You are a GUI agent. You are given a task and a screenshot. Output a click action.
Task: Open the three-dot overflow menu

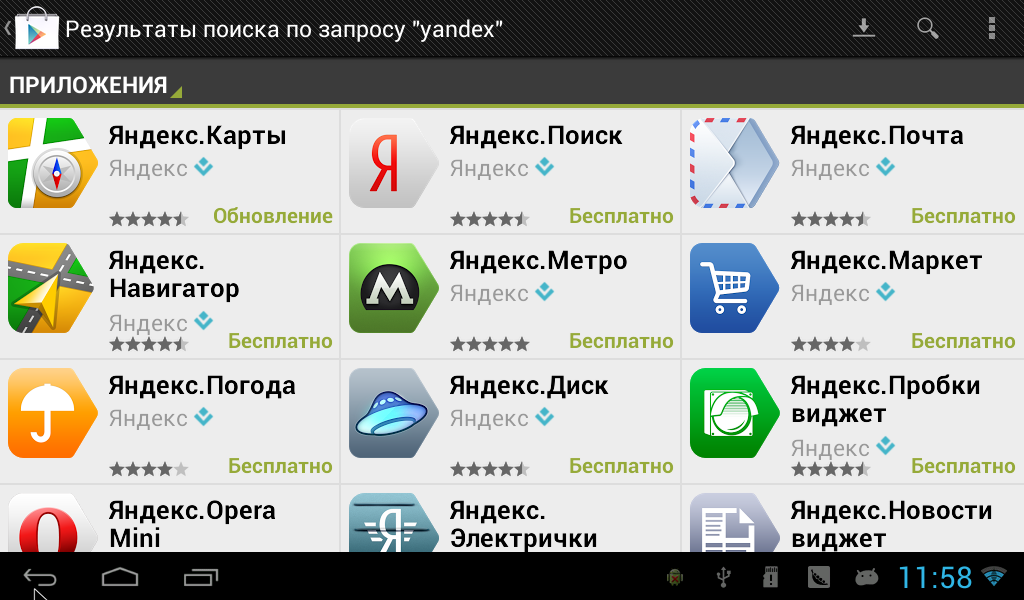(x=991, y=28)
